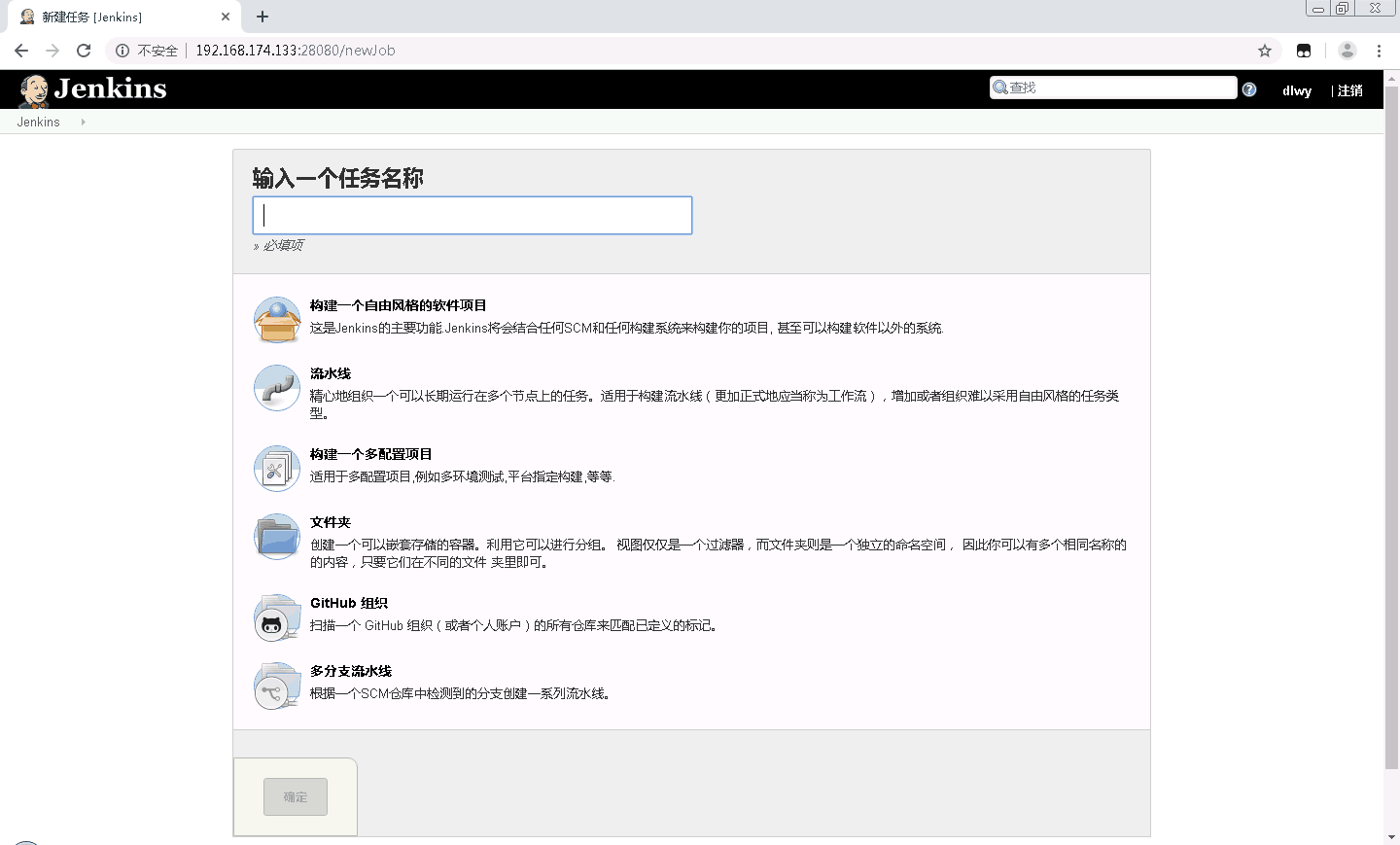Click the 确定 confirm button
The height and width of the screenshot is (845, 1400).
(296, 797)
